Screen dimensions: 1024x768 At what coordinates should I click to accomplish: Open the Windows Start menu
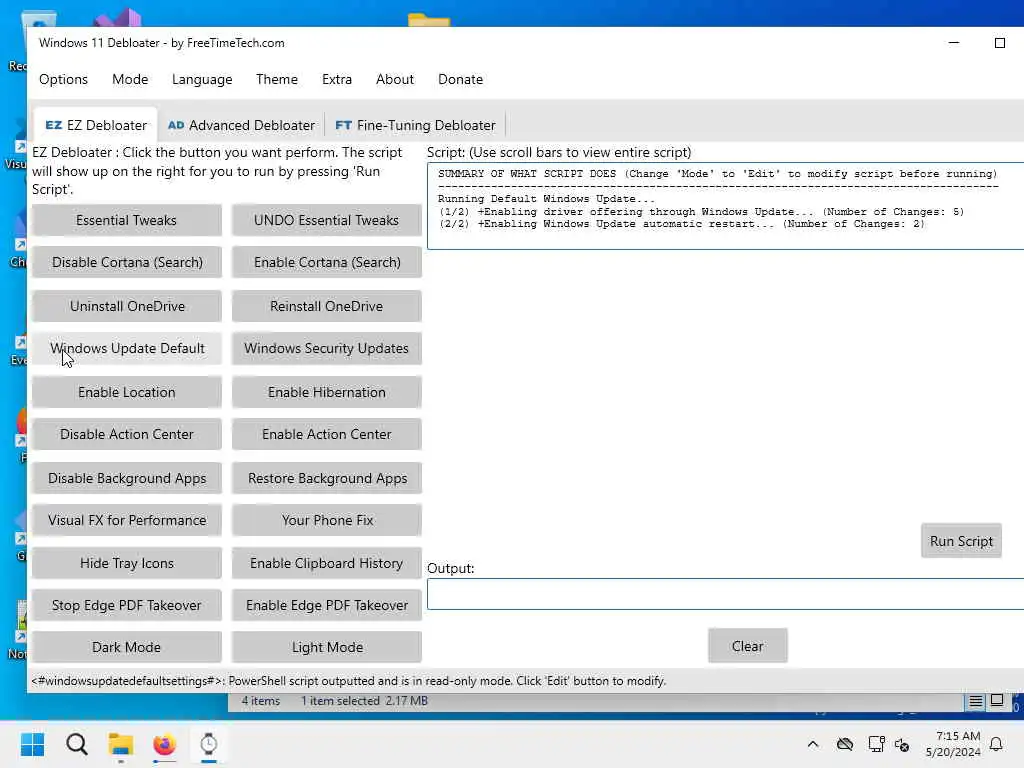[32, 744]
